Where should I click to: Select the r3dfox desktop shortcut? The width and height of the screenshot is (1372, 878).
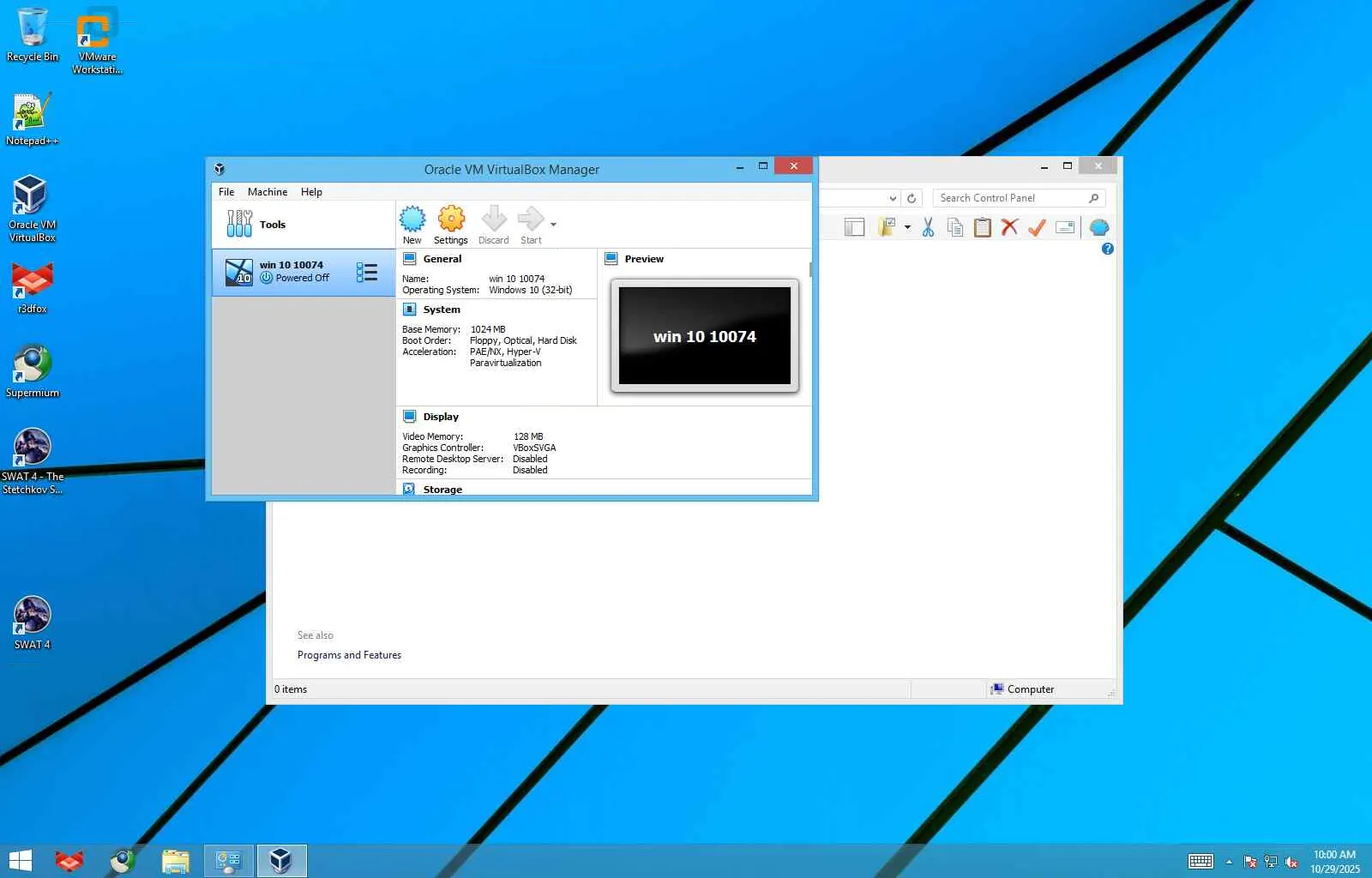tap(33, 287)
